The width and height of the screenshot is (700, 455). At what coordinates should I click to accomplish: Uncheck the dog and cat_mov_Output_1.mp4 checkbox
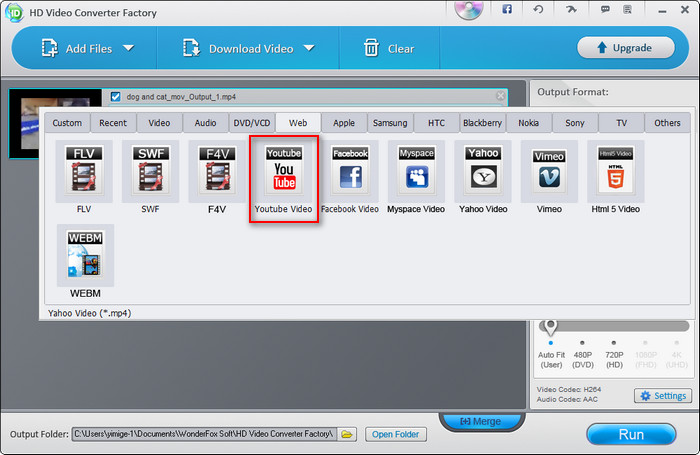pyautogui.click(x=116, y=96)
